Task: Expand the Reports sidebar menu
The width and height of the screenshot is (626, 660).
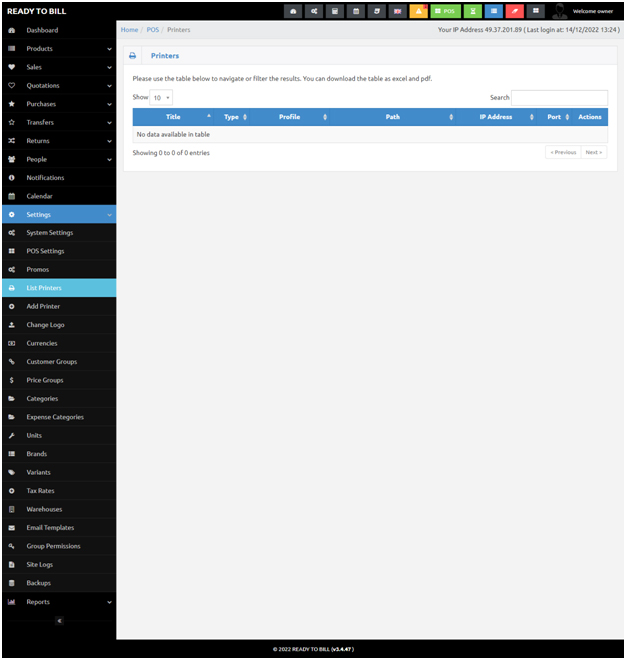Action: [59, 602]
